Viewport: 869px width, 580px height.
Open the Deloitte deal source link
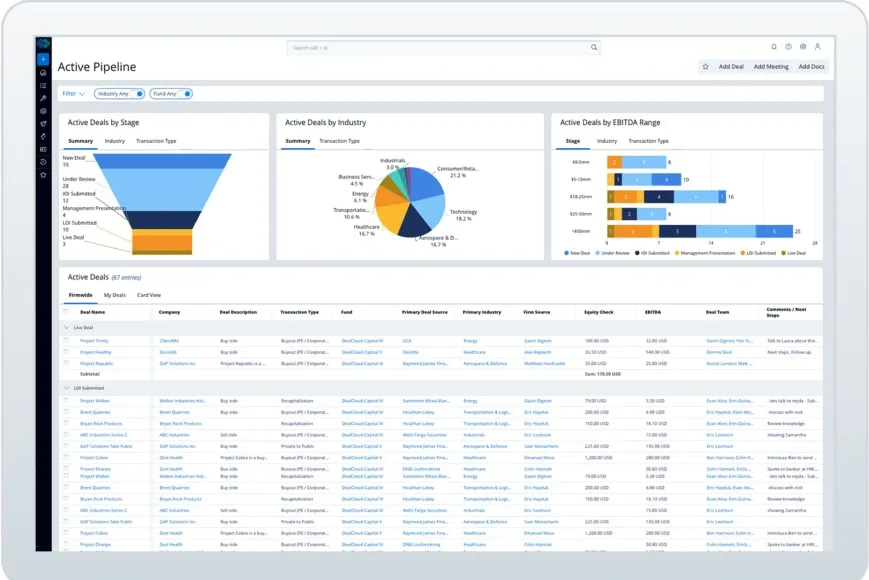411,352
